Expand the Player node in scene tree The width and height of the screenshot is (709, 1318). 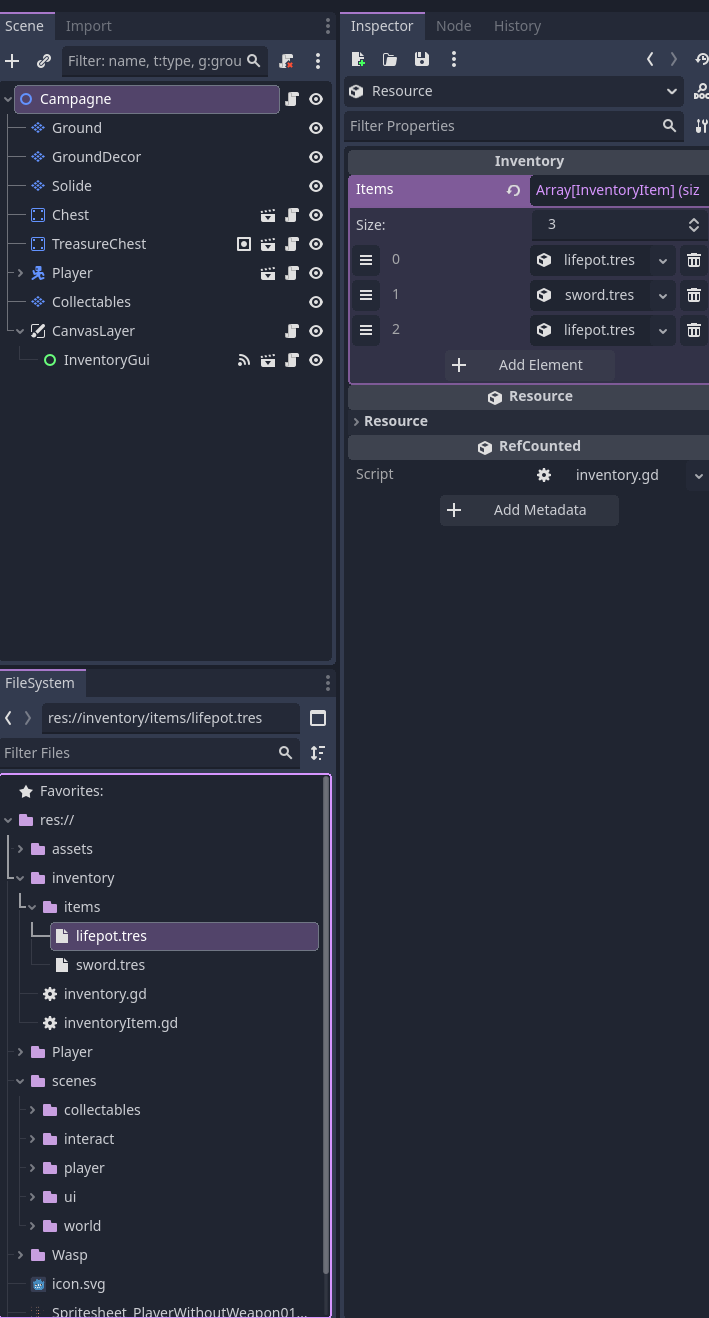point(20,273)
